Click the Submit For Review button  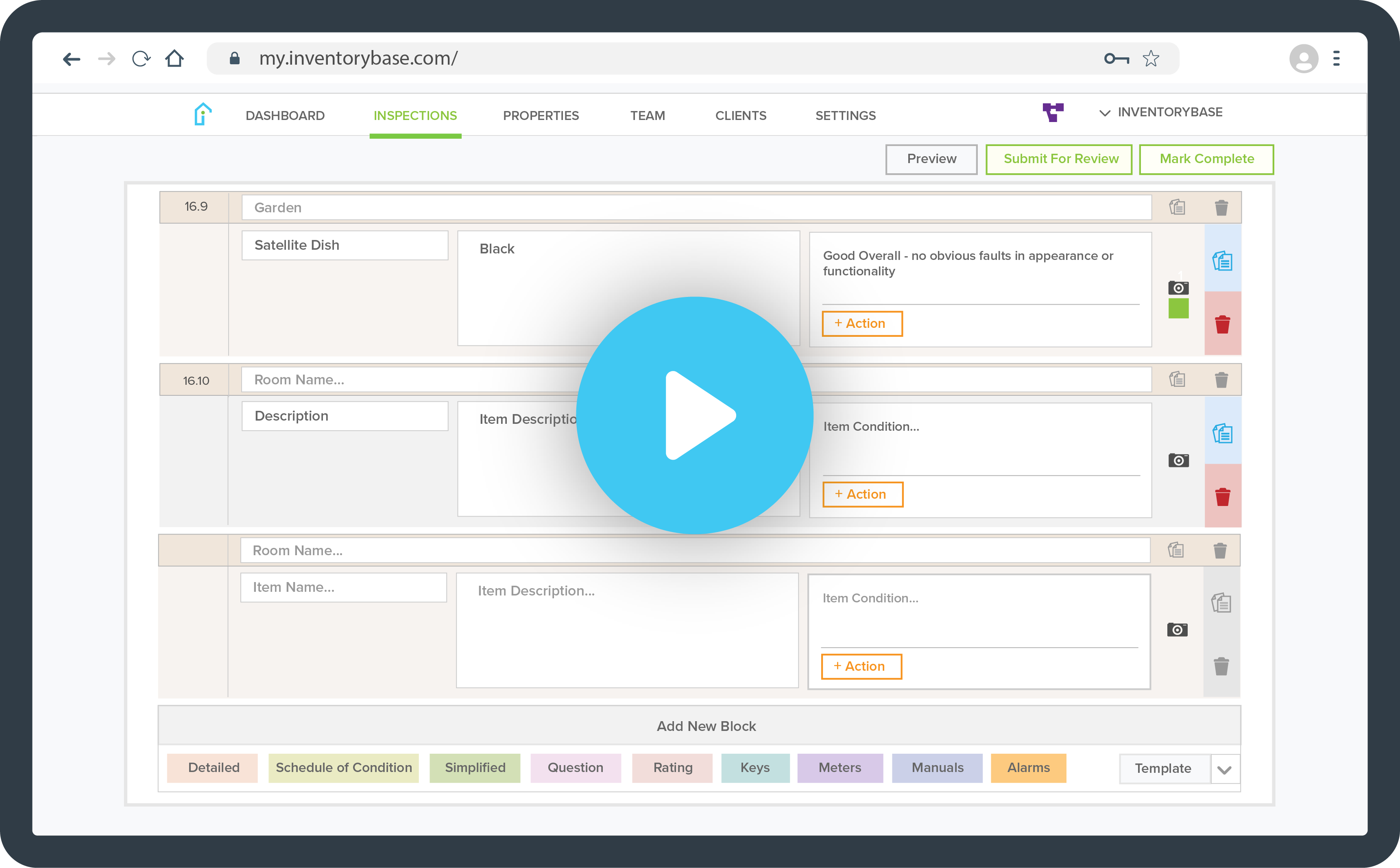pyautogui.click(x=1059, y=159)
